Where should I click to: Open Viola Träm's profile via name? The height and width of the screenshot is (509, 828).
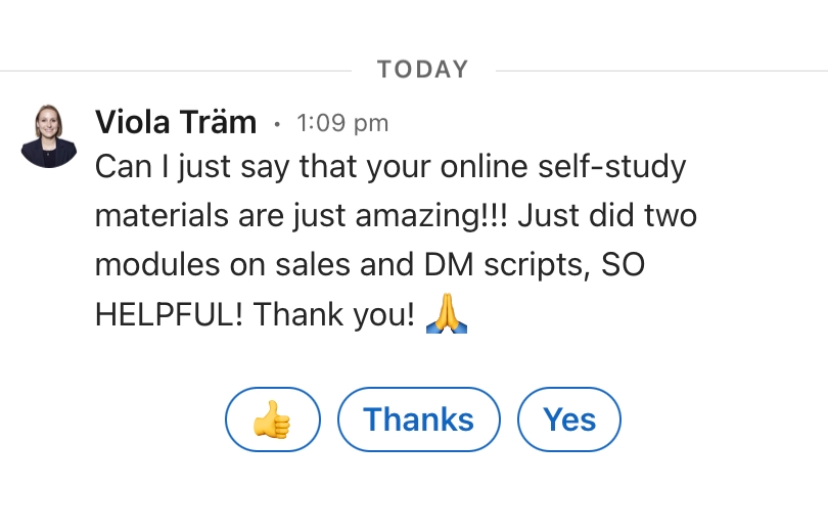[x=176, y=123]
